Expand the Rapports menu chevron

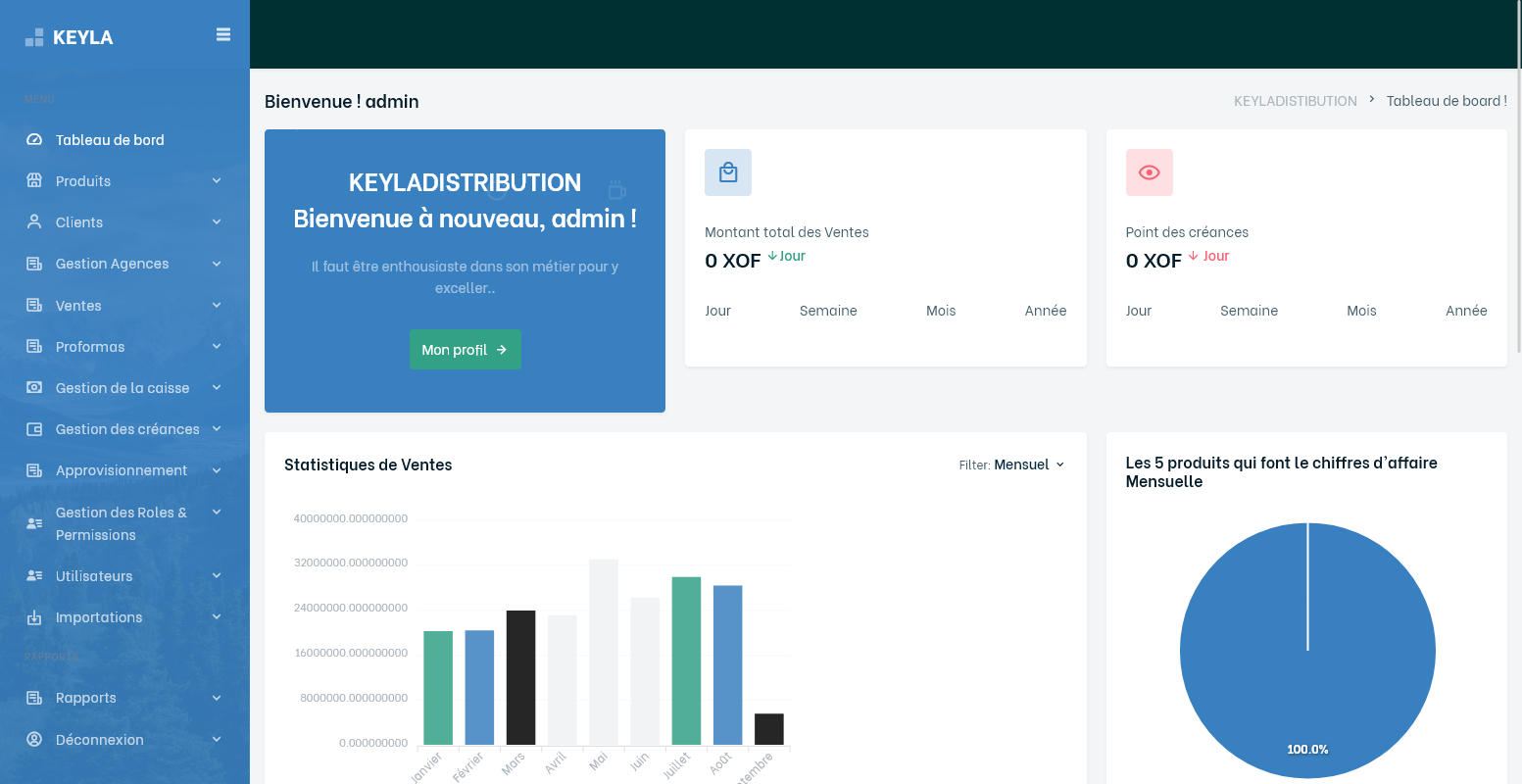pos(217,698)
